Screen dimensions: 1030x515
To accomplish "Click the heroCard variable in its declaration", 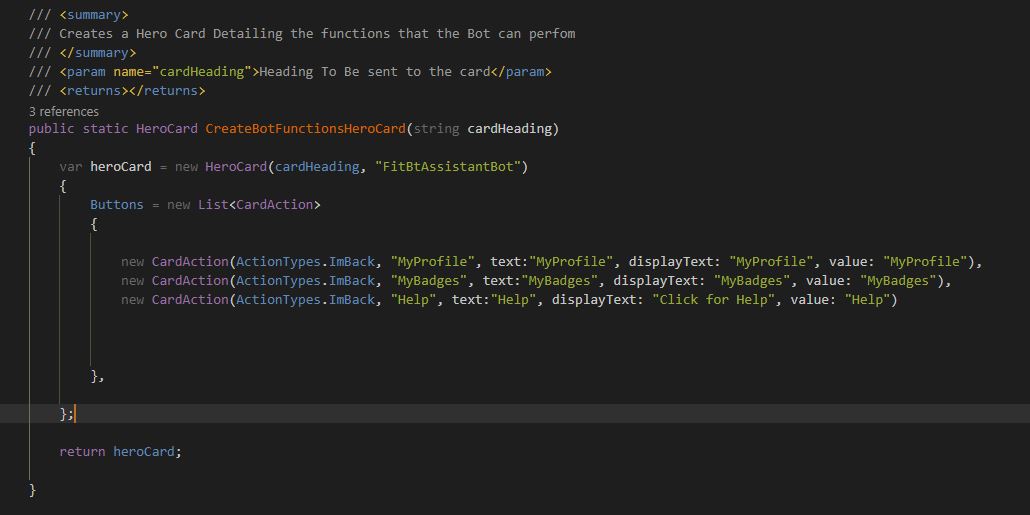I will [120, 167].
